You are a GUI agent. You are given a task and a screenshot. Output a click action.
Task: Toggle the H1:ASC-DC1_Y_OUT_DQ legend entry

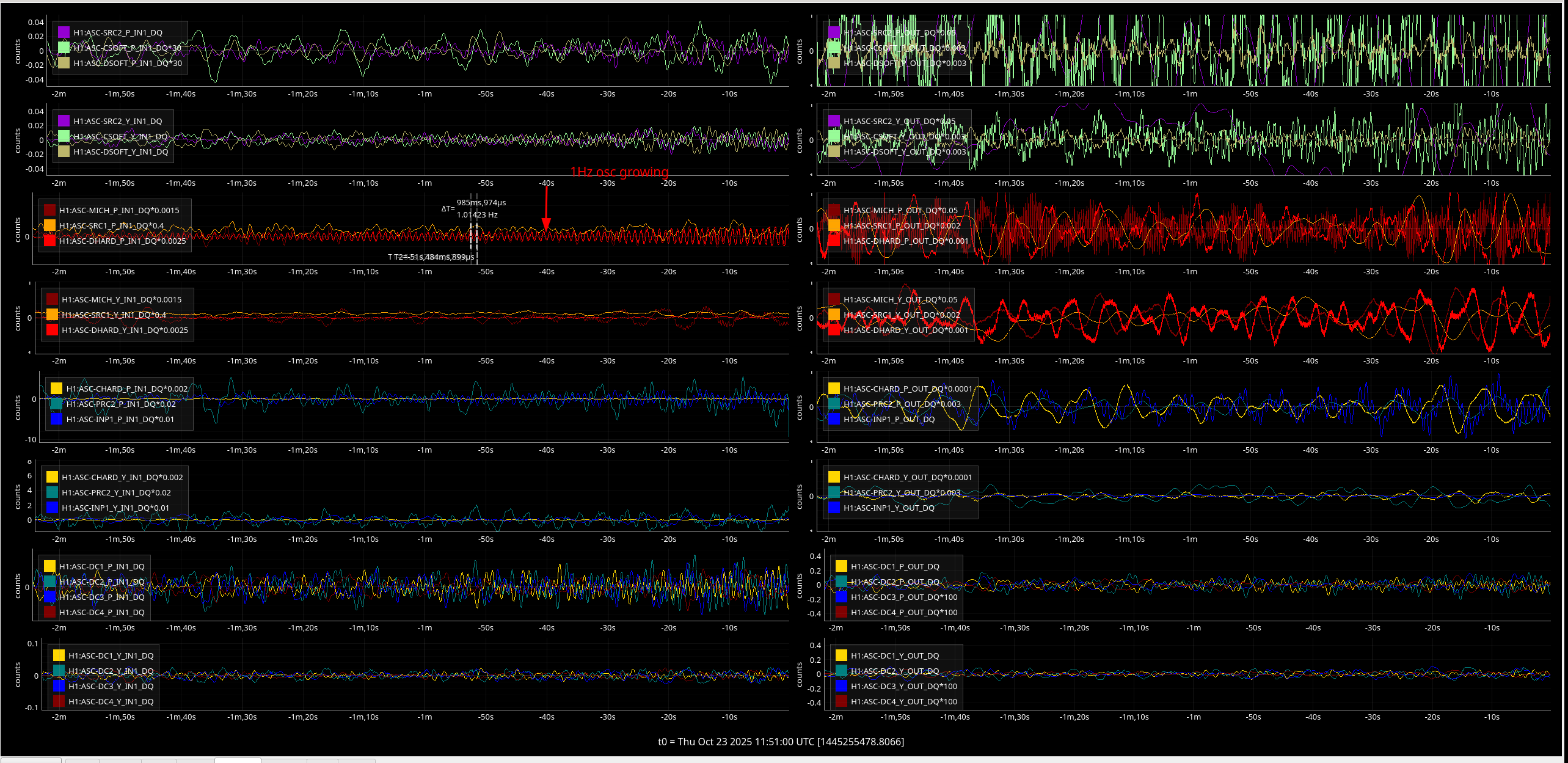click(x=894, y=655)
